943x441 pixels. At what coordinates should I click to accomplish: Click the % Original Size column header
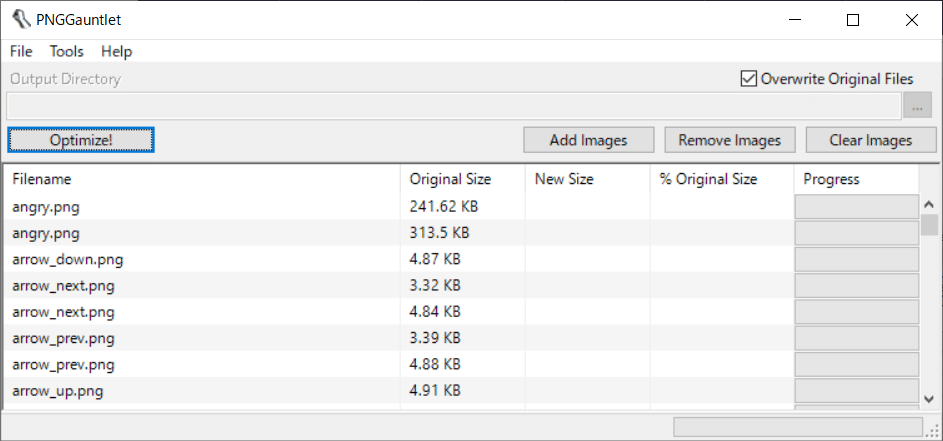point(722,179)
